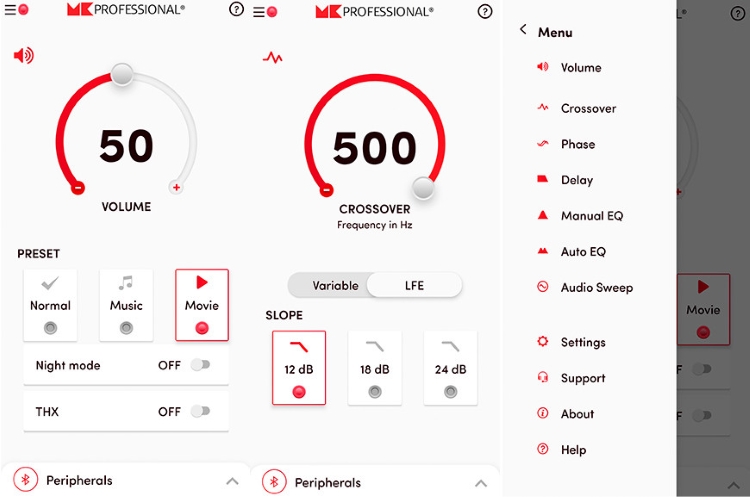
Task: Click the Settings gear icon in menu
Action: click(543, 342)
